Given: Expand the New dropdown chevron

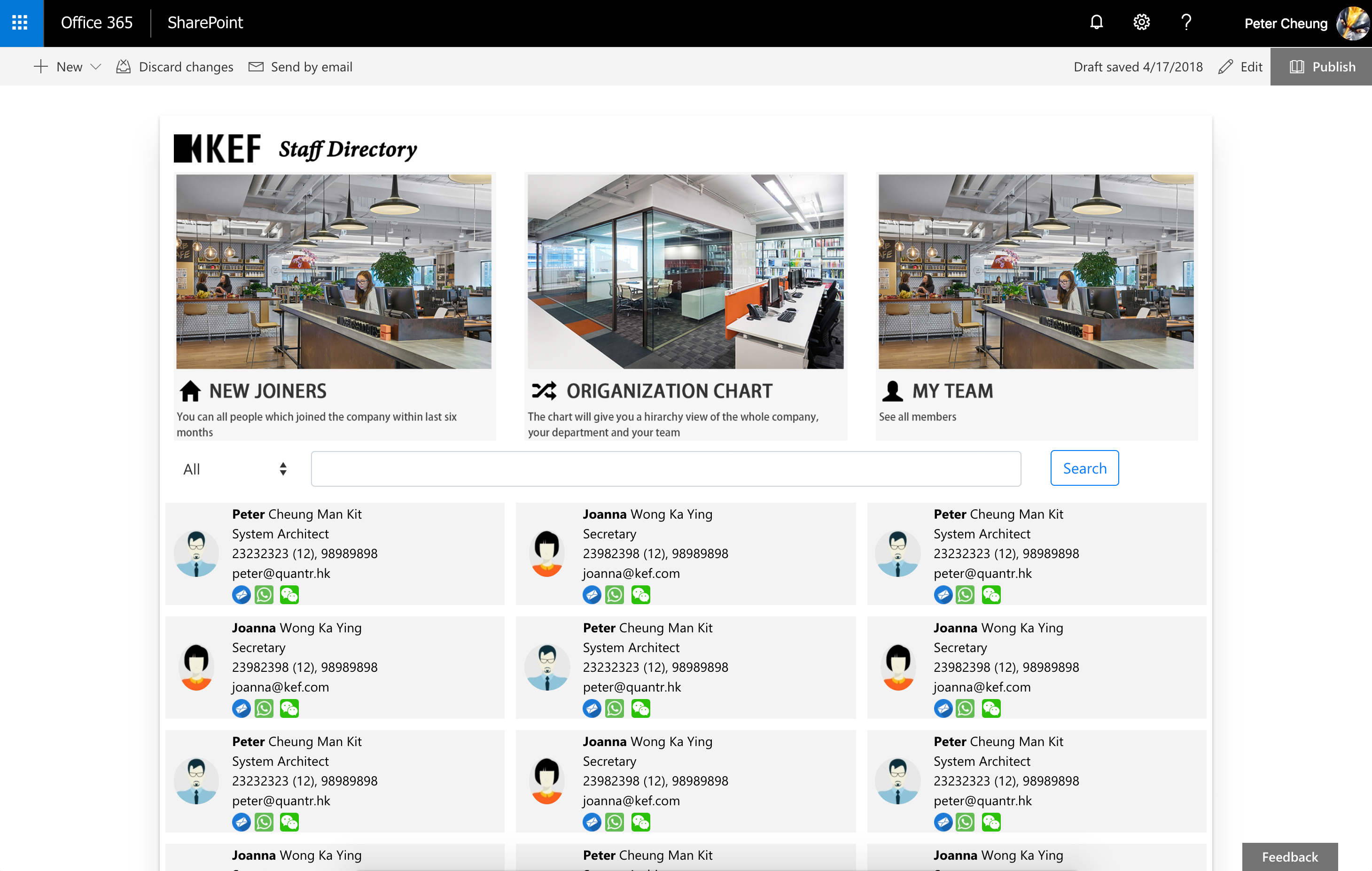Looking at the screenshot, I should (96, 67).
